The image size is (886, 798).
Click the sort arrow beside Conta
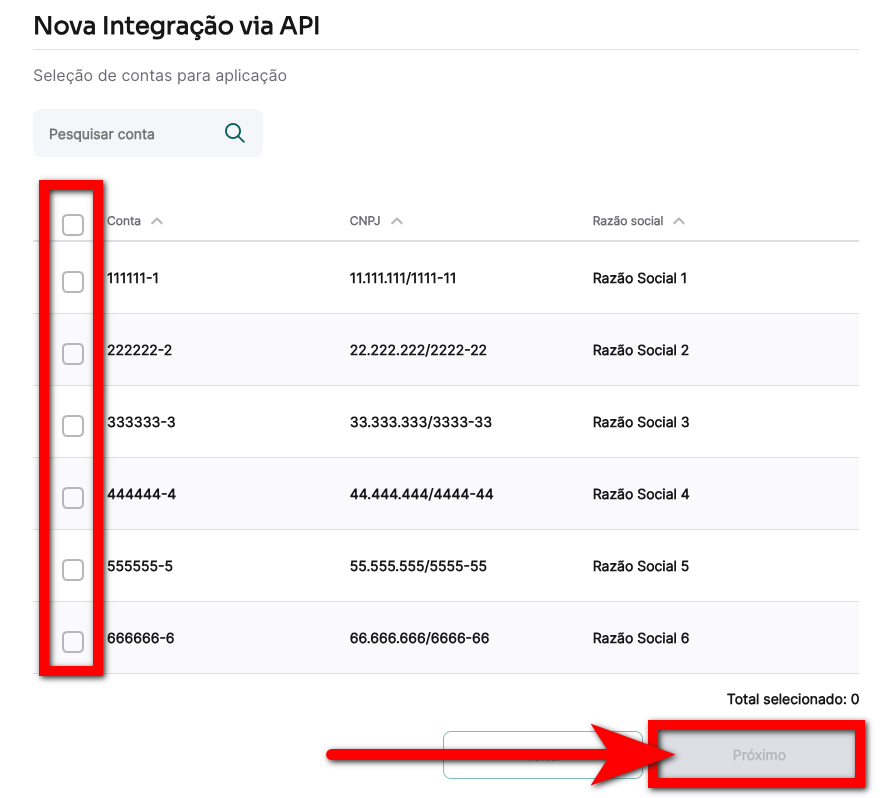157,221
